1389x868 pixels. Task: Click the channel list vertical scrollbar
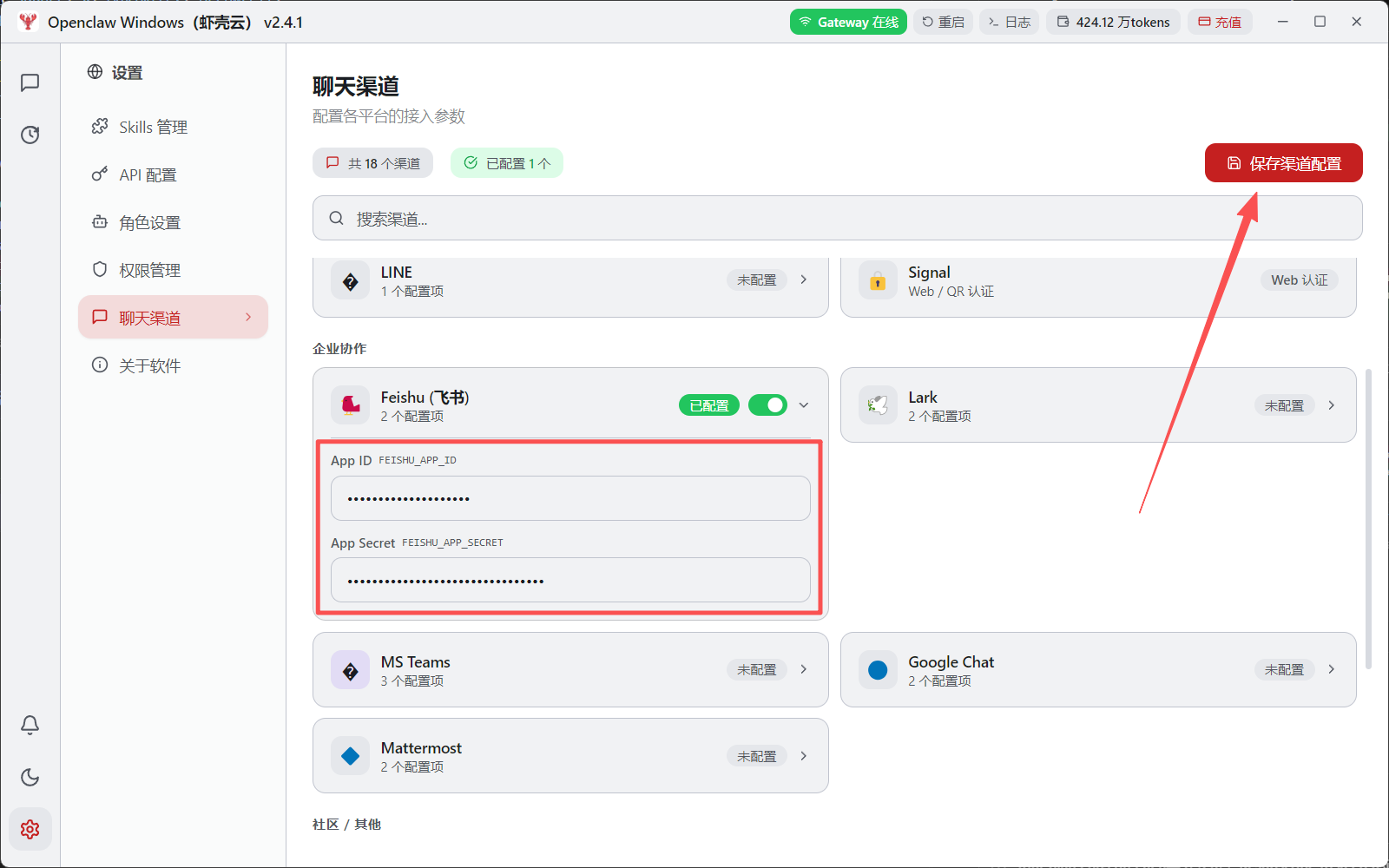point(1369,519)
